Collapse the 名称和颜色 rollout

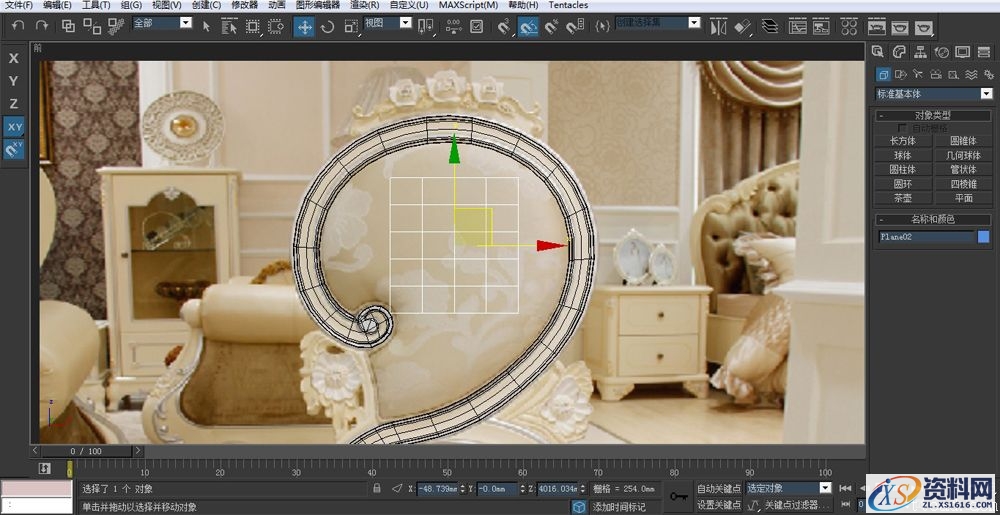(933, 219)
